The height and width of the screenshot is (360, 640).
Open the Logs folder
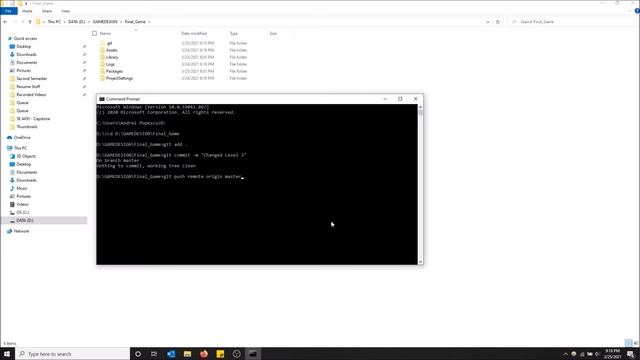110,64
